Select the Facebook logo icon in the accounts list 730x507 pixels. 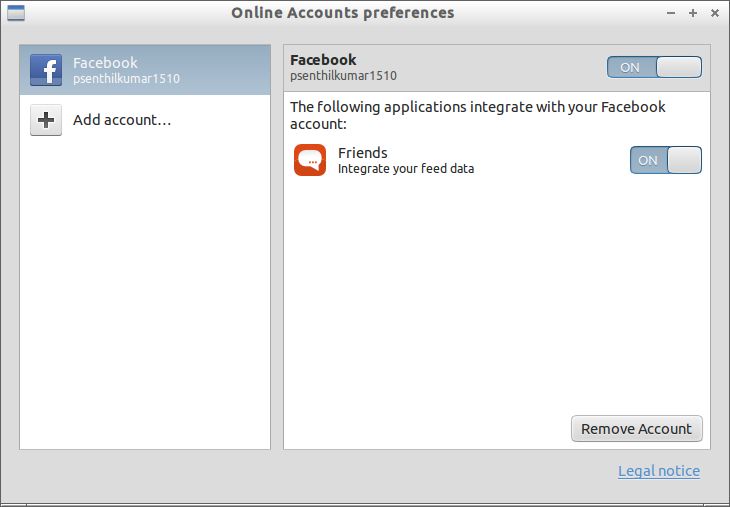[46, 70]
